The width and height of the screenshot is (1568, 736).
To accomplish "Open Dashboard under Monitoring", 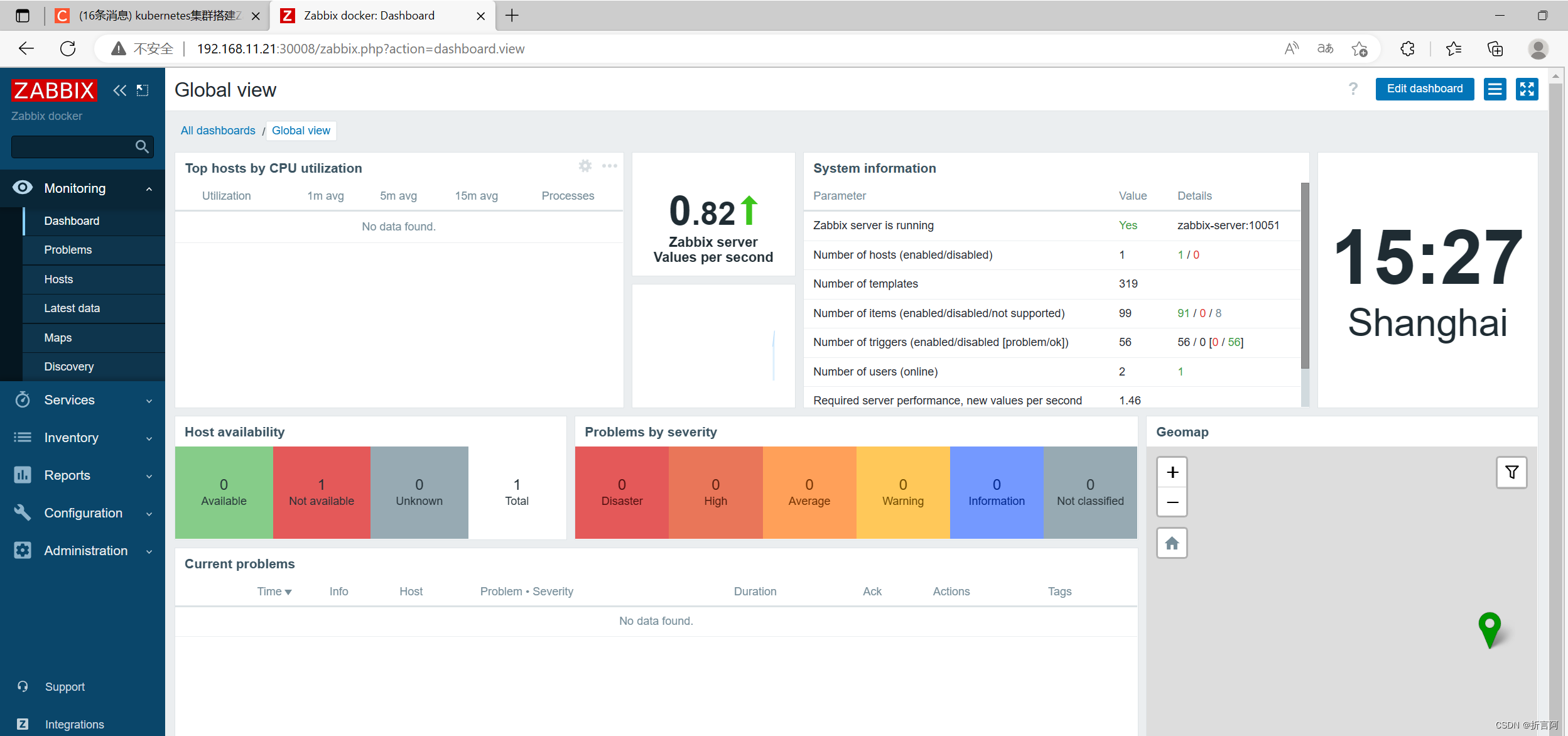I will pos(94,221).
